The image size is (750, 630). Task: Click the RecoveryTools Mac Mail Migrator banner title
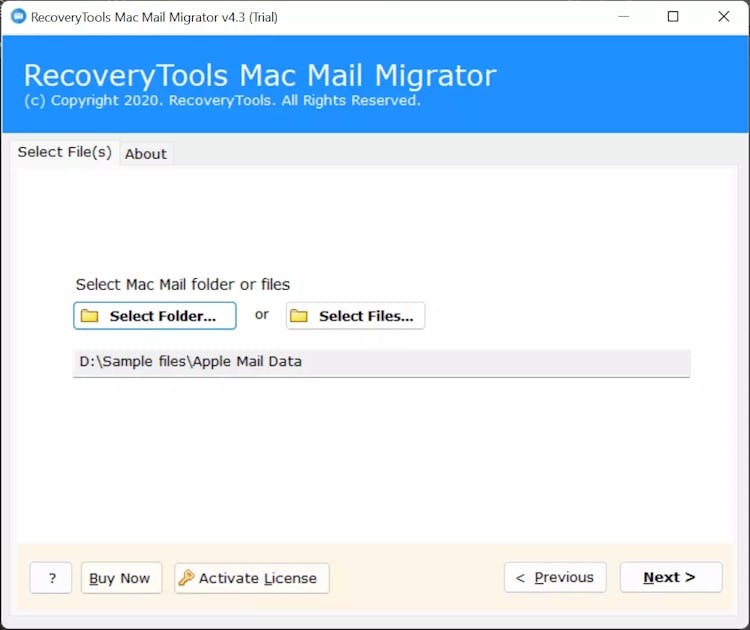pyautogui.click(x=260, y=76)
